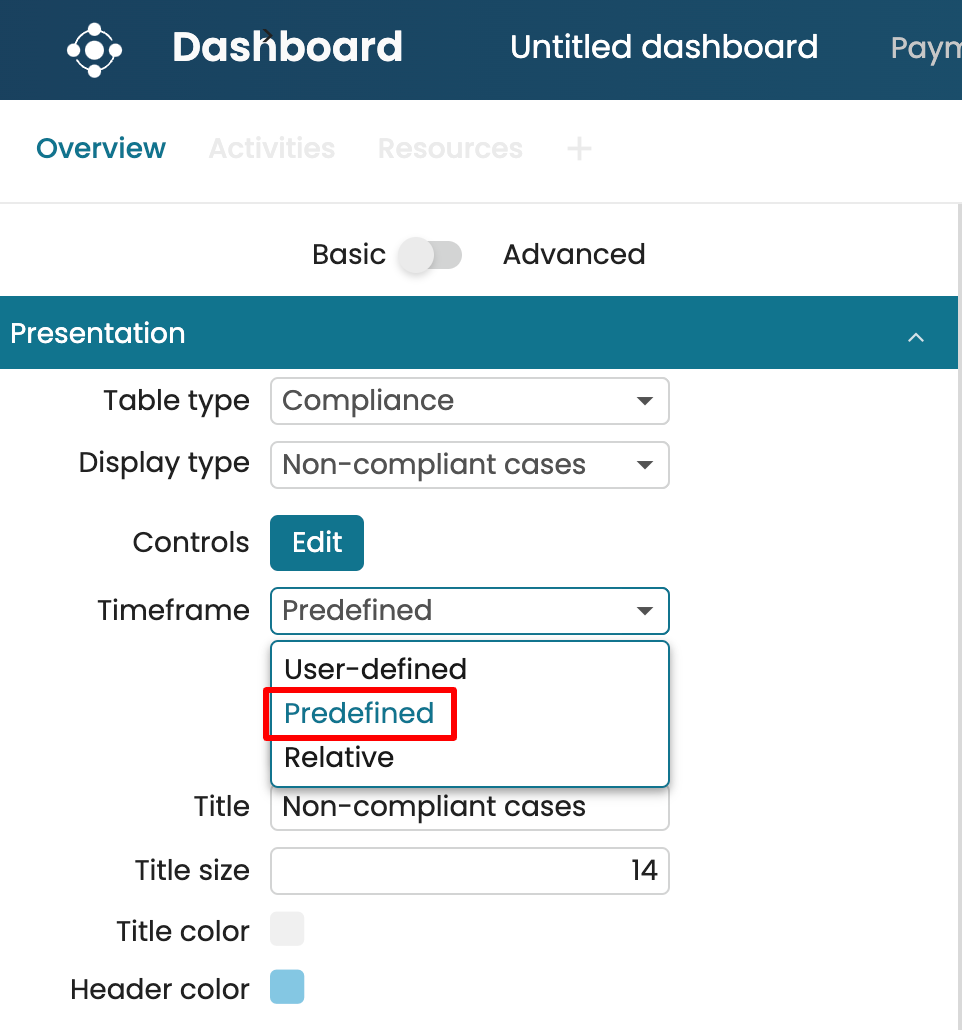This screenshot has width=962, height=1030.
Task: Click the plus icon to add tab
Action: pyautogui.click(x=579, y=149)
